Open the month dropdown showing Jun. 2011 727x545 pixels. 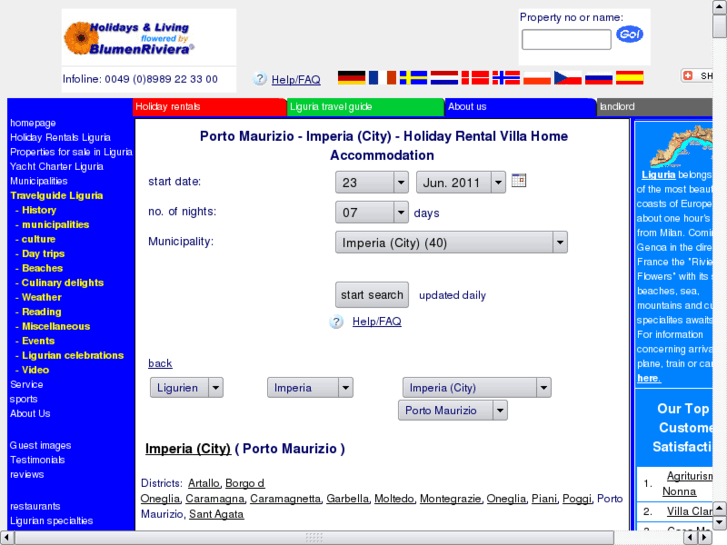[x=461, y=182]
